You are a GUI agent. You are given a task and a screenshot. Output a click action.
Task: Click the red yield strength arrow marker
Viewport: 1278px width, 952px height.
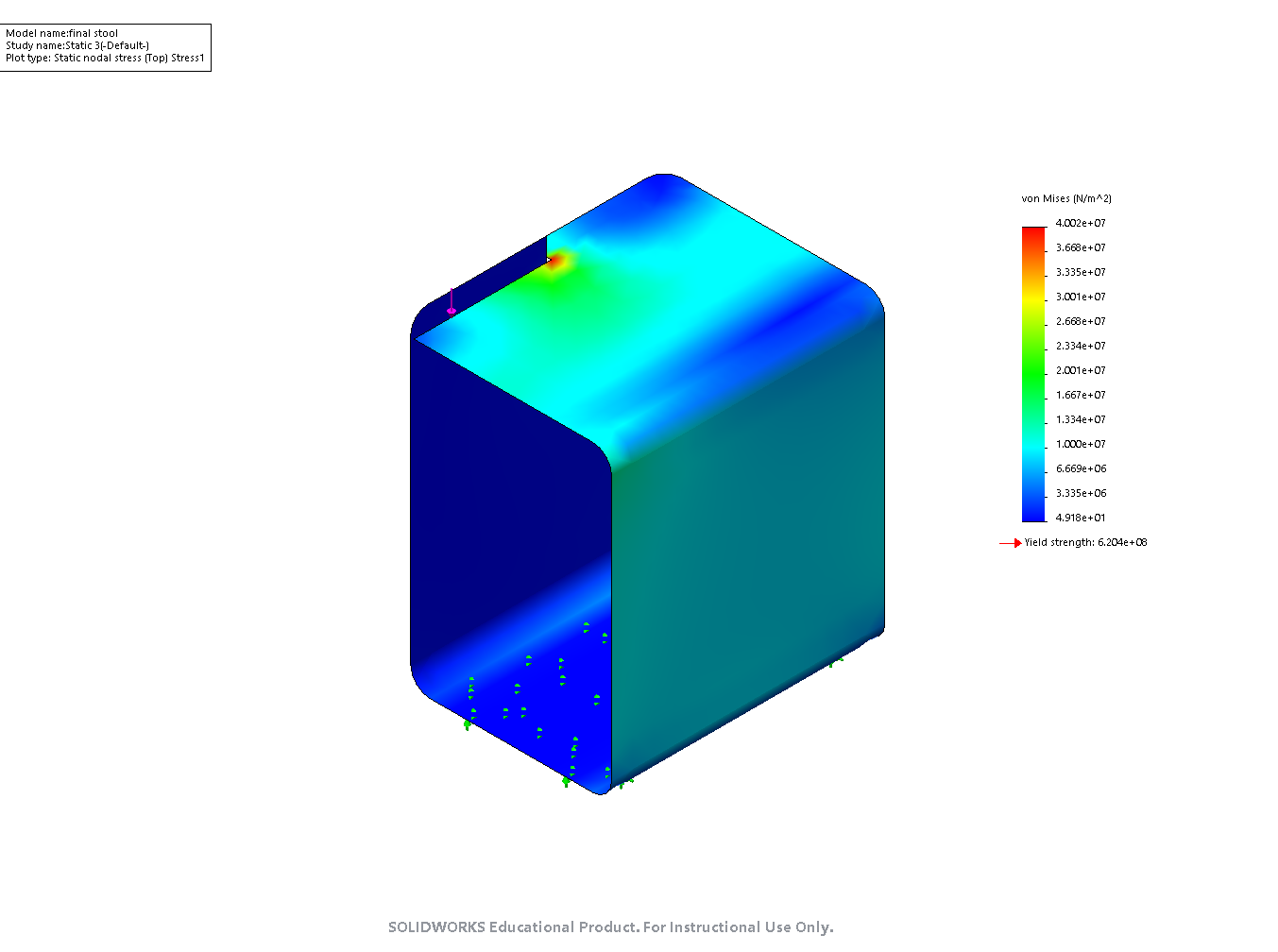[x=1011, y=543]
